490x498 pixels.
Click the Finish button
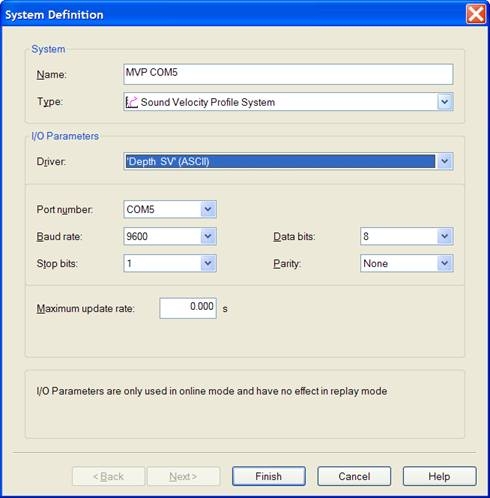269,476
